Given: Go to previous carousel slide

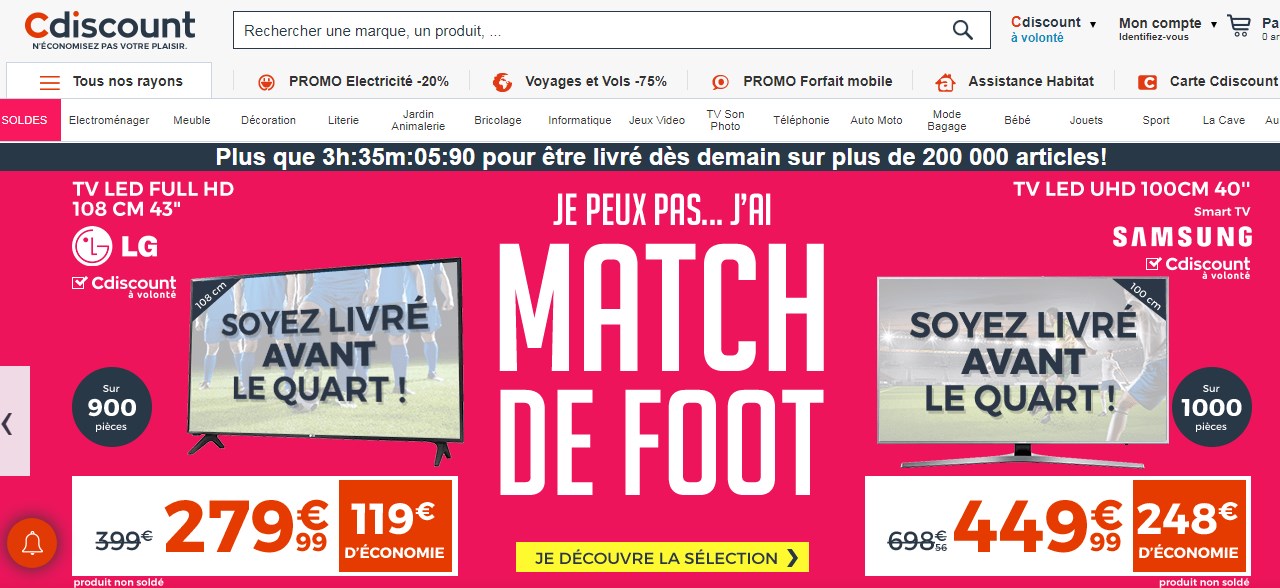Looking at the screenshot, I should pos(8,422).
